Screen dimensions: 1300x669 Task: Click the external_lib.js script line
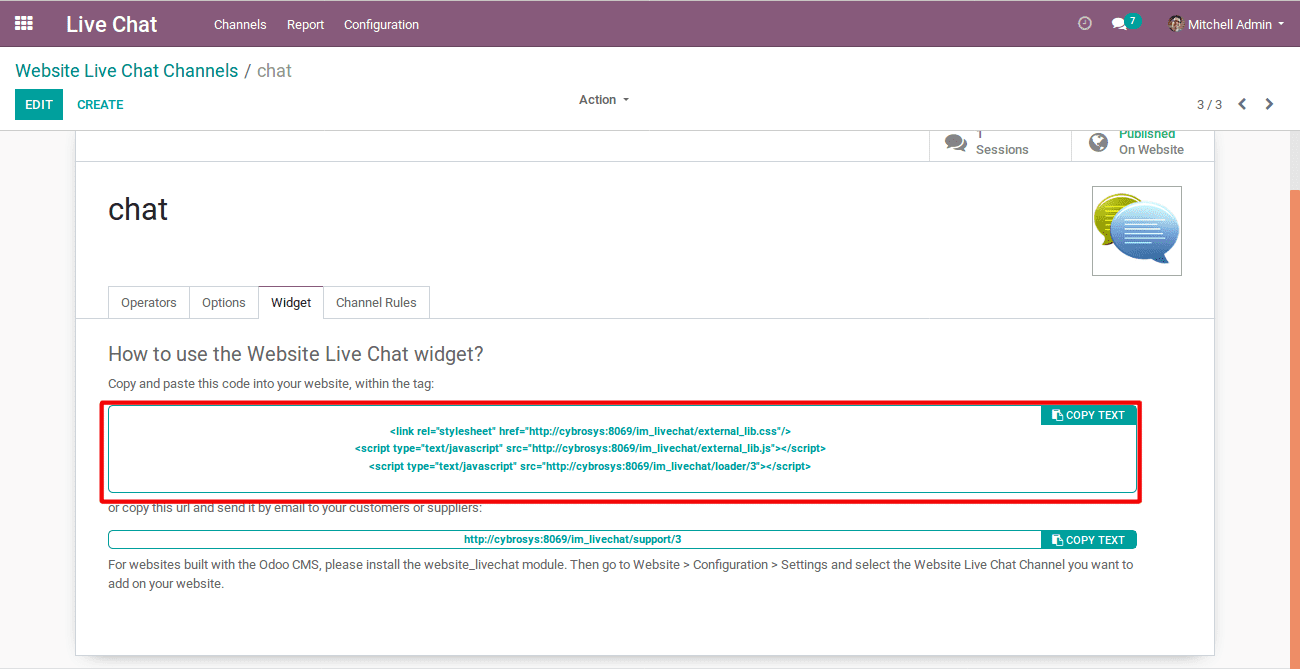pos(590,449)
